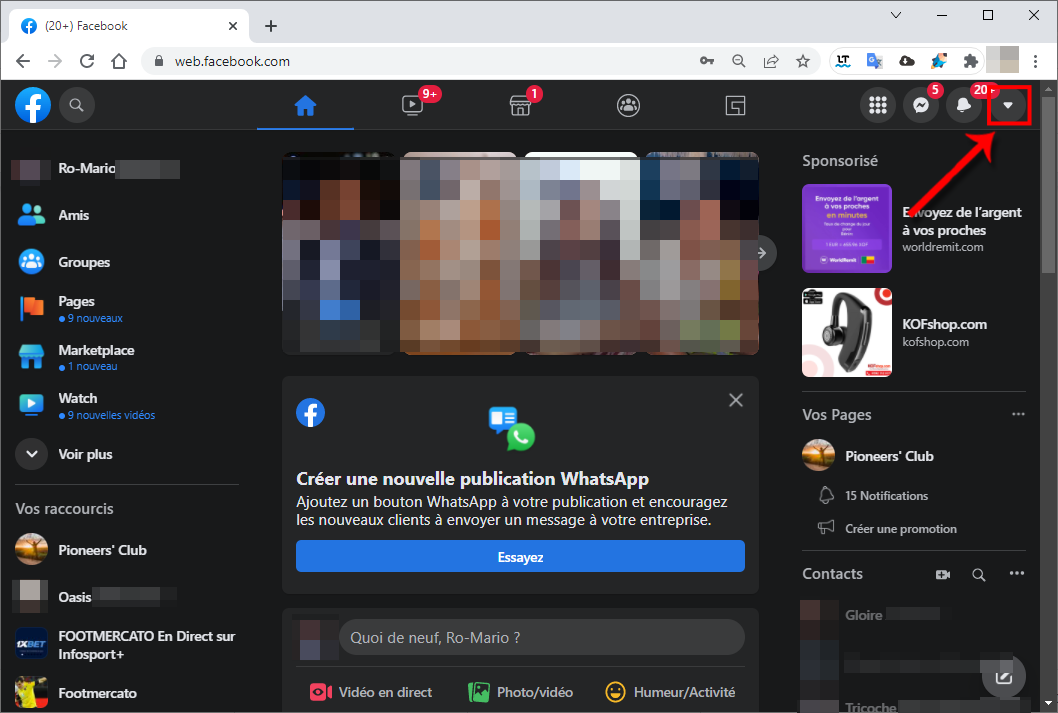Open the nine-dot Menu grid
Screen dimensions: 1058x713
[878, 105]
